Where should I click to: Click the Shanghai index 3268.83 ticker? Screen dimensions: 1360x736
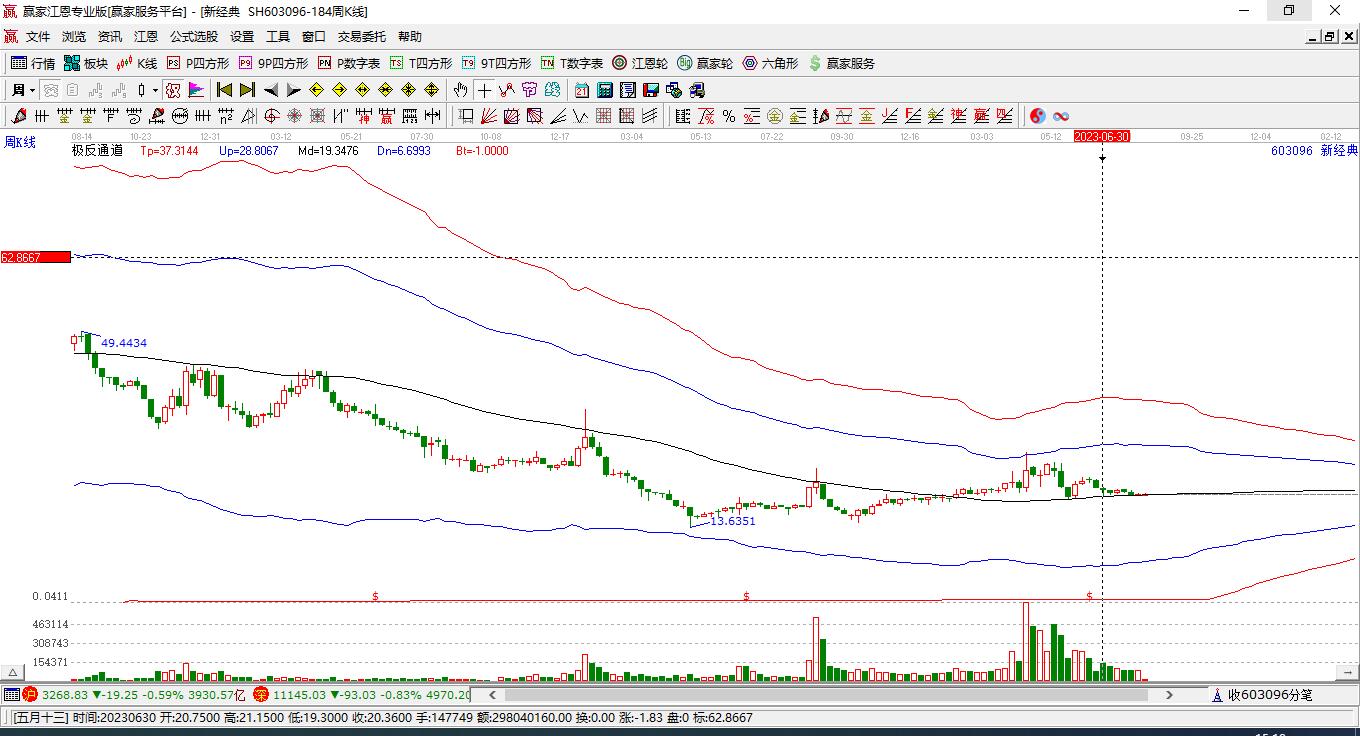pos(133,694)
